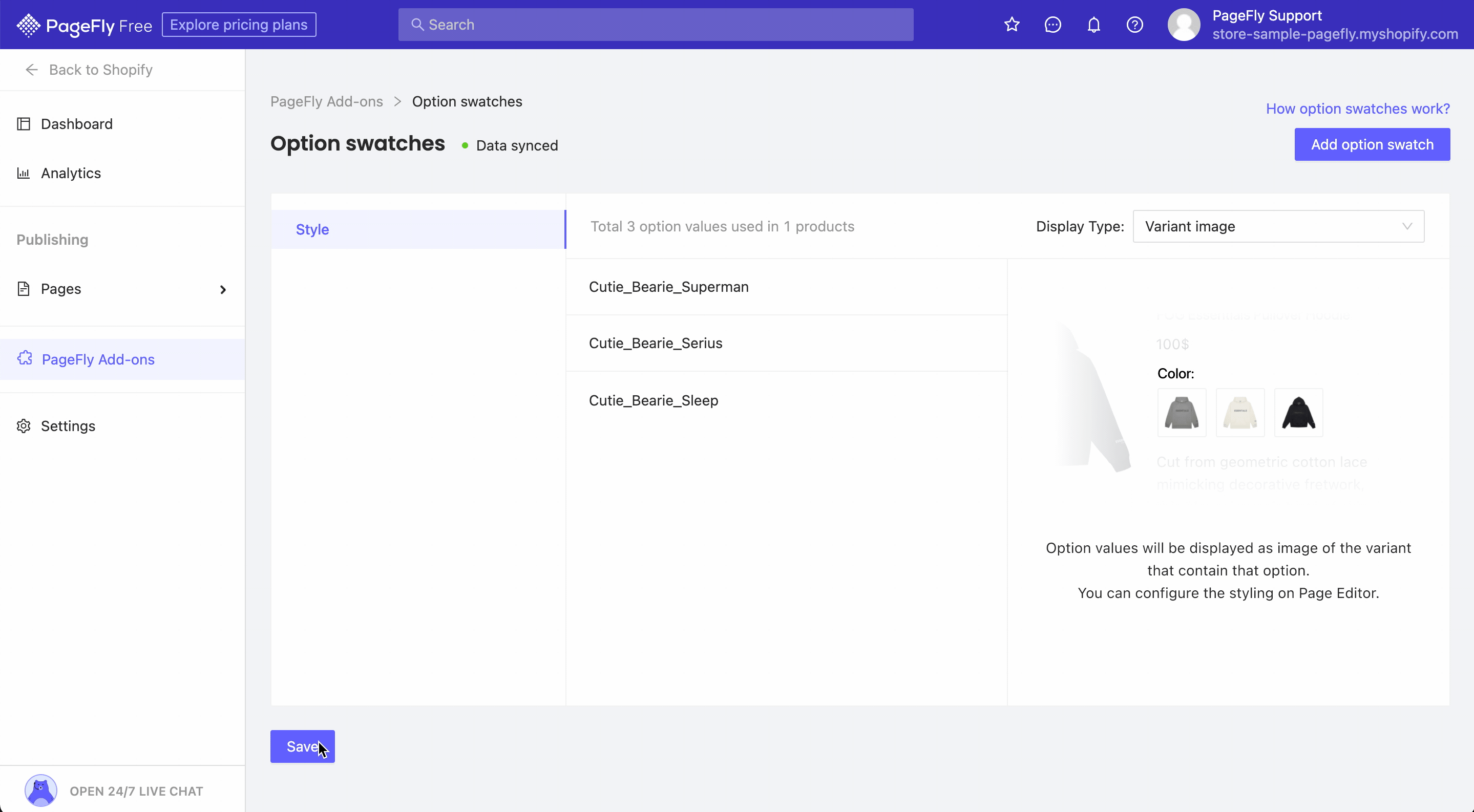Click the star favorites icon in header
This screenshot has height=812, width=1474.
coord(1012,25)
